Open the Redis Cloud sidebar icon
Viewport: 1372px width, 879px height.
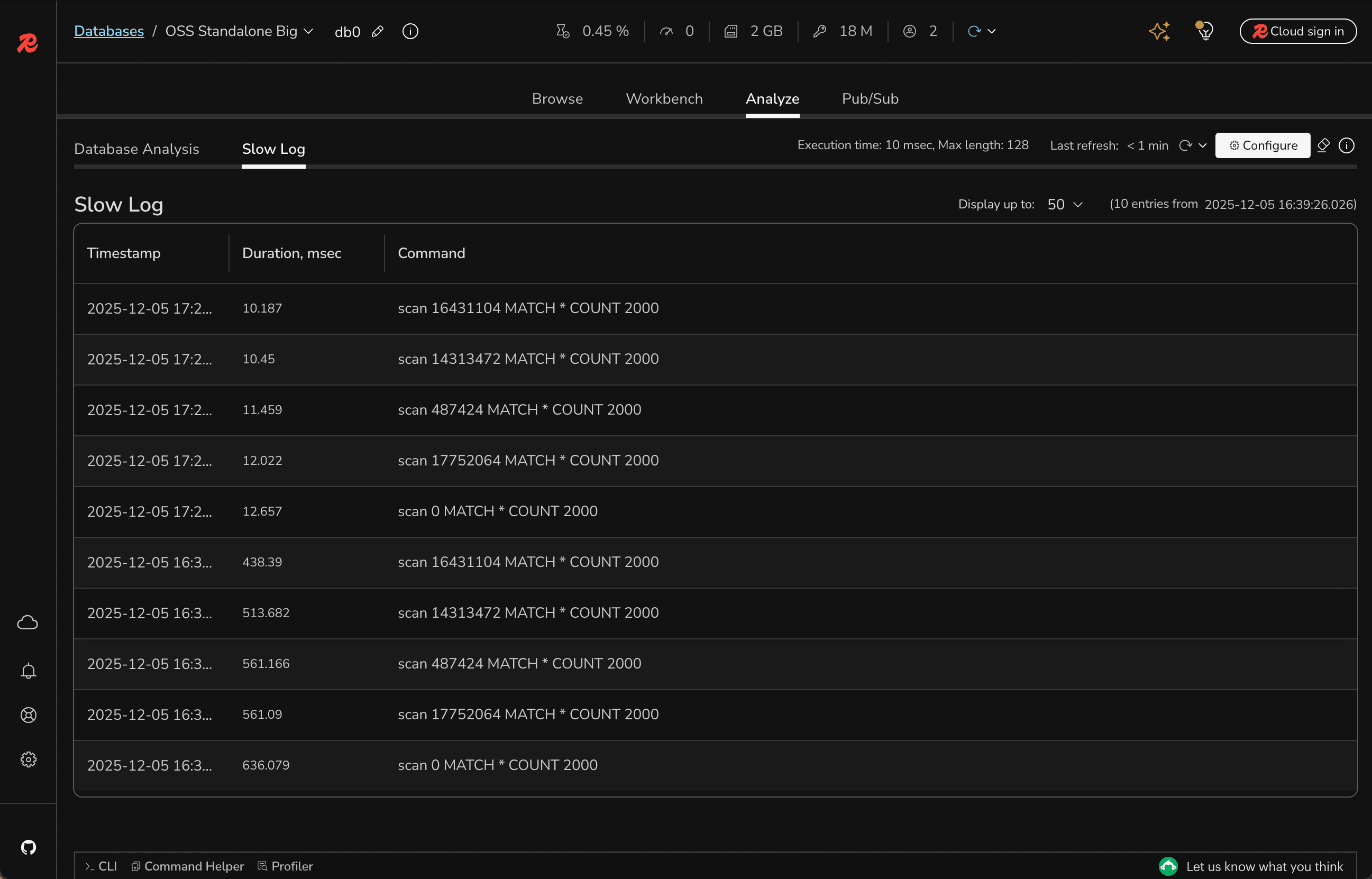(x=28, y=622)
